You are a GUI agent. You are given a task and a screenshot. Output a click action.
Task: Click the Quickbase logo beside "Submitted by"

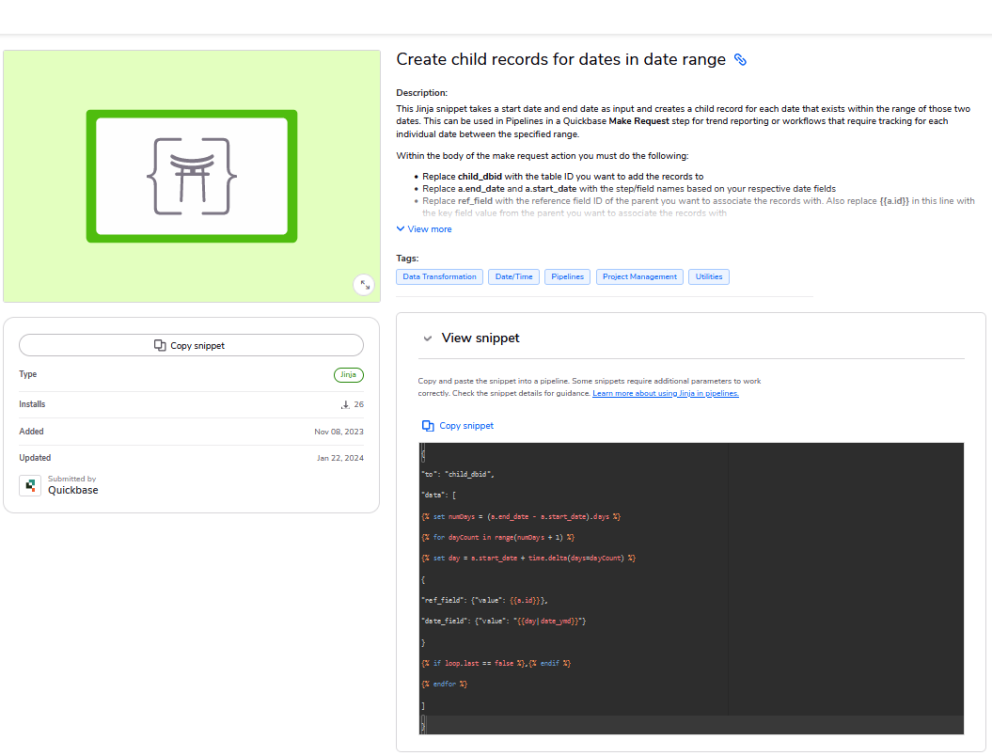tap(30, 484)
